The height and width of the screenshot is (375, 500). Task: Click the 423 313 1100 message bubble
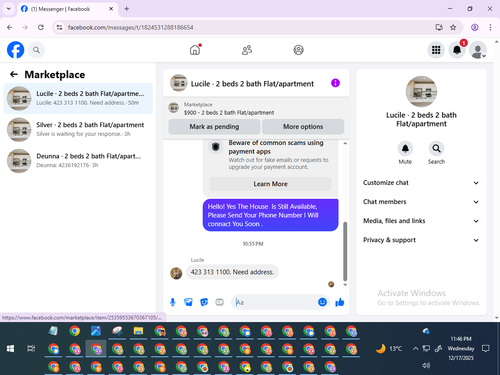[232, 272]
